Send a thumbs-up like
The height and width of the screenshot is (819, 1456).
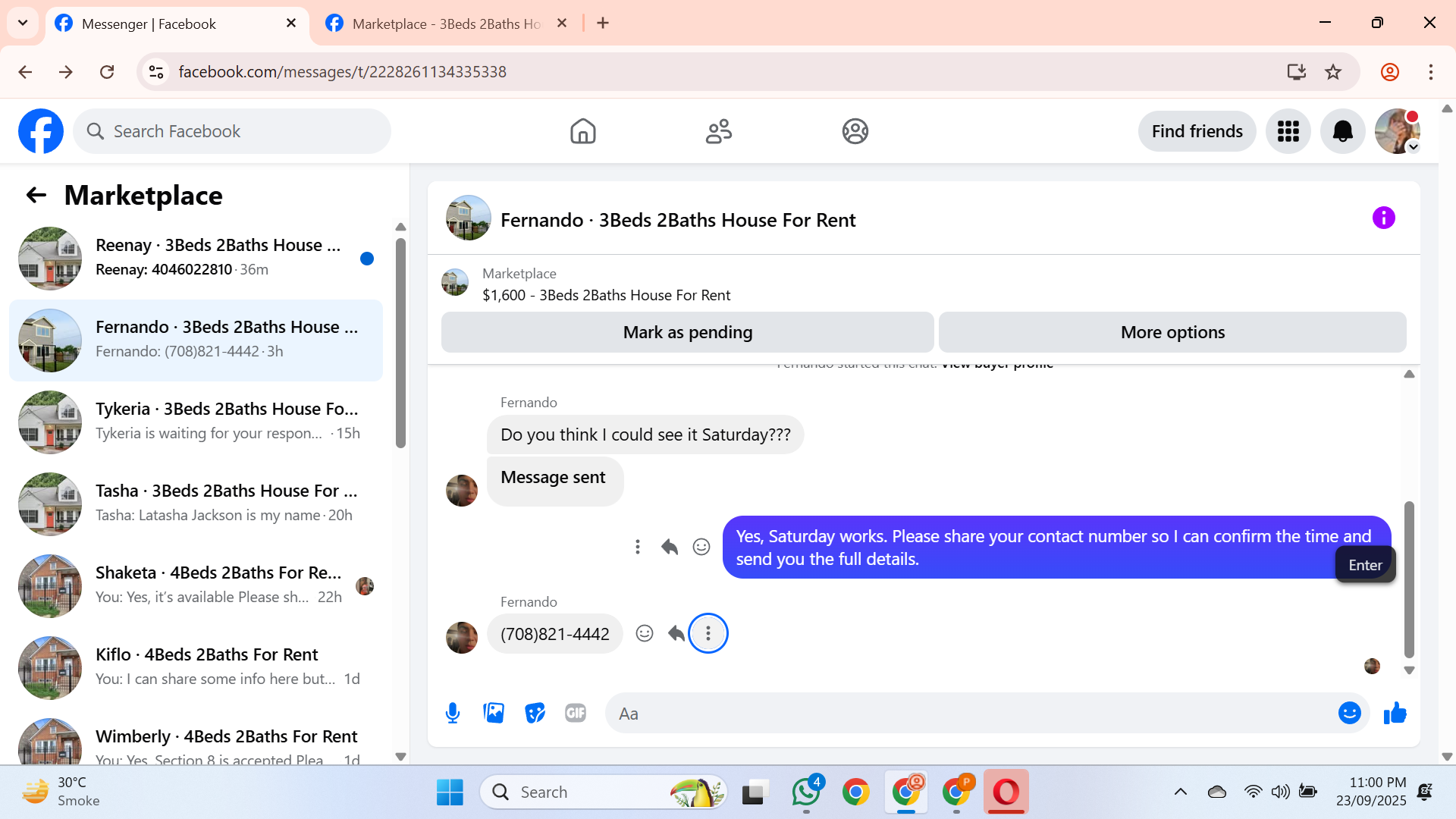click(1395, 713)
